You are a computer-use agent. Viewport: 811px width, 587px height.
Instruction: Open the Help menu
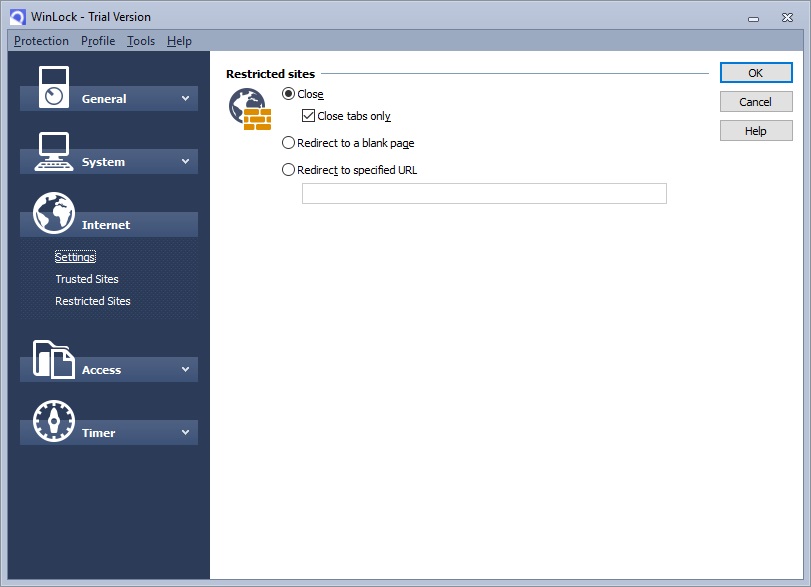179,41
